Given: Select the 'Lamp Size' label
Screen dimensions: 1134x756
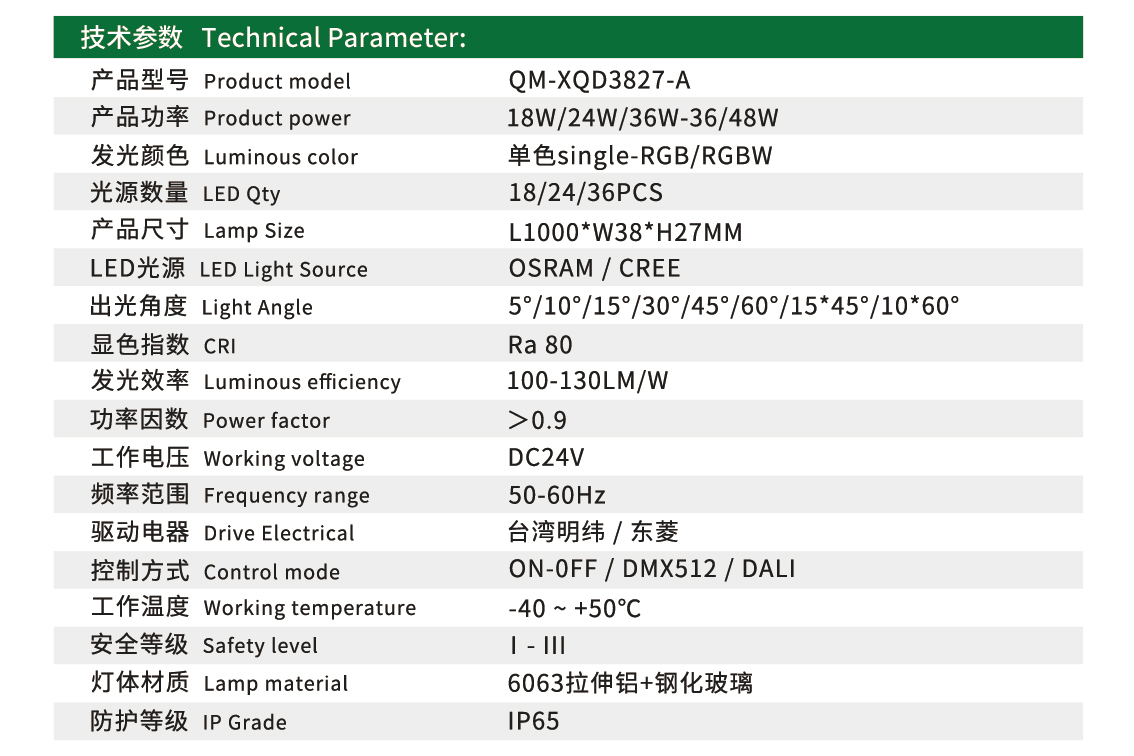Looking at the screenshot, I should [x=254, y=232].
